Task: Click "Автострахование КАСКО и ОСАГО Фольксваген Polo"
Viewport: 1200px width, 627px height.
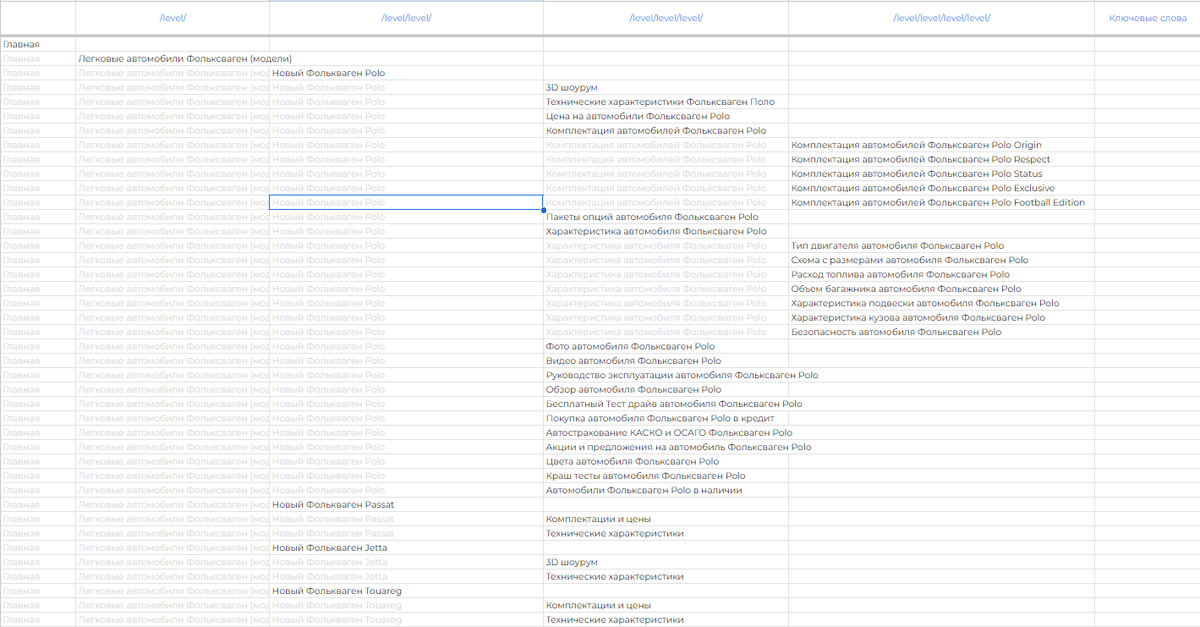Action: [x=668, y=433]
